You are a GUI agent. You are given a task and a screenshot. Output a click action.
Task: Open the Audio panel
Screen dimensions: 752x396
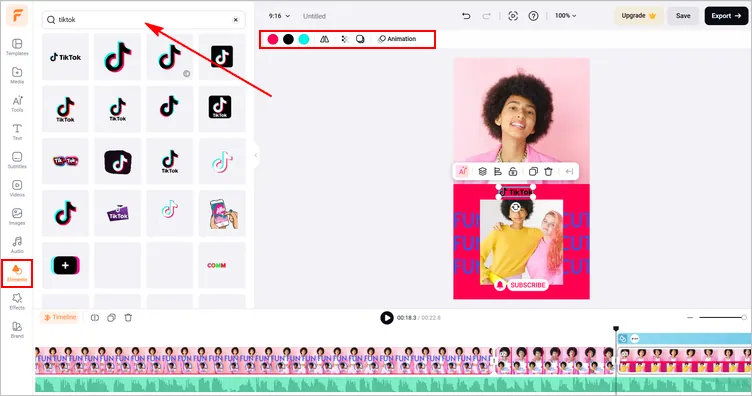point(17,245)
